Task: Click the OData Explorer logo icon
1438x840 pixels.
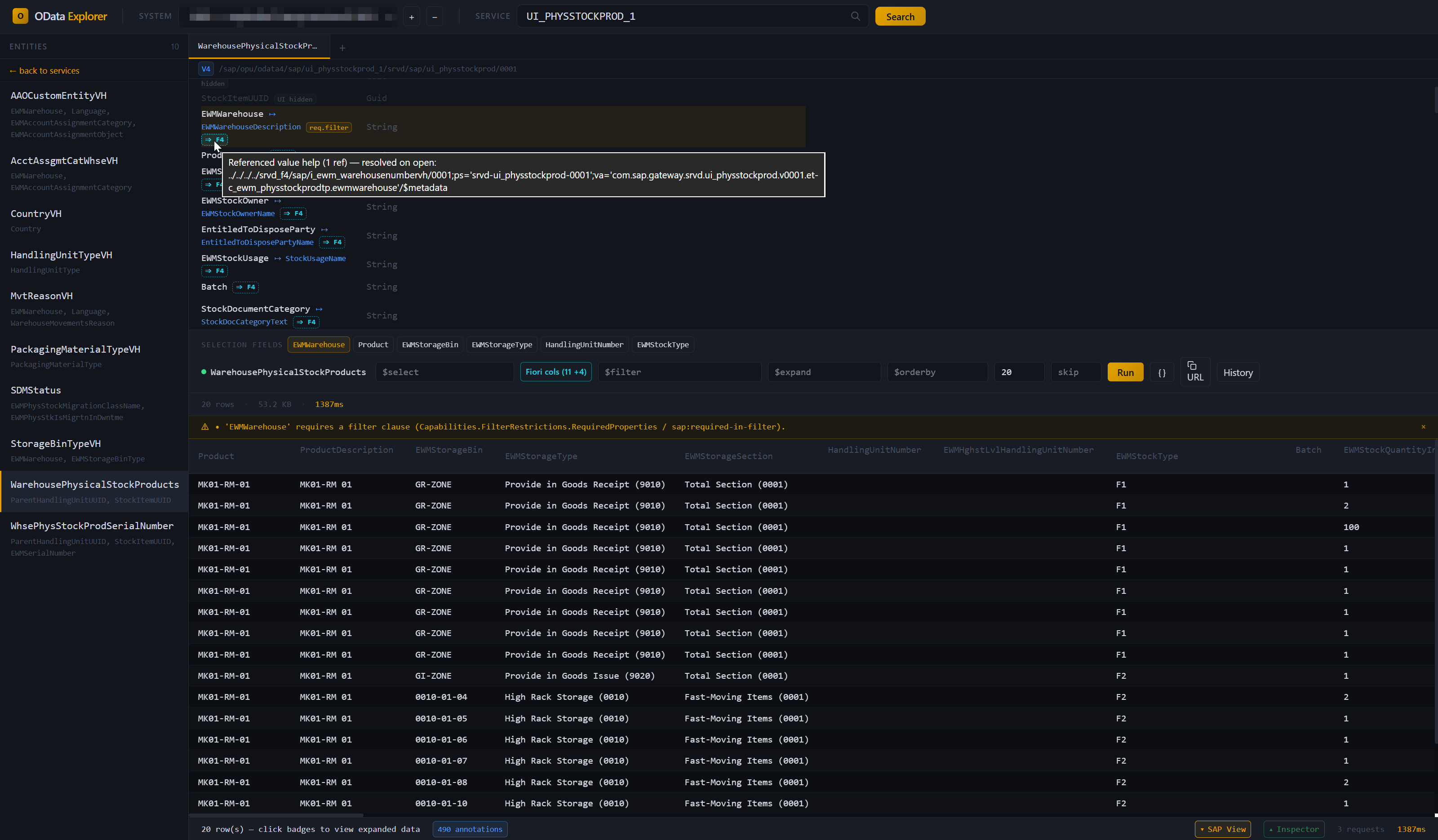Action: click(20, 16)
